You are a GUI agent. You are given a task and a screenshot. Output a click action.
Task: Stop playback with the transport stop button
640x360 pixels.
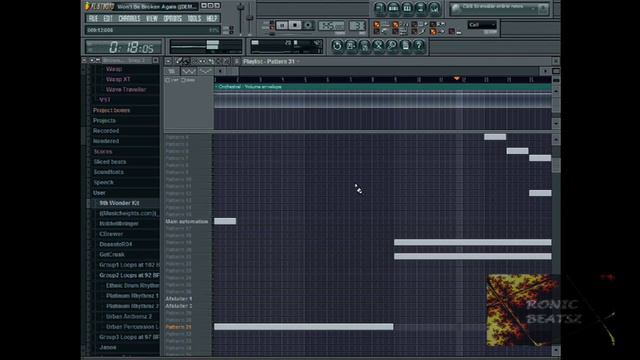295,25
